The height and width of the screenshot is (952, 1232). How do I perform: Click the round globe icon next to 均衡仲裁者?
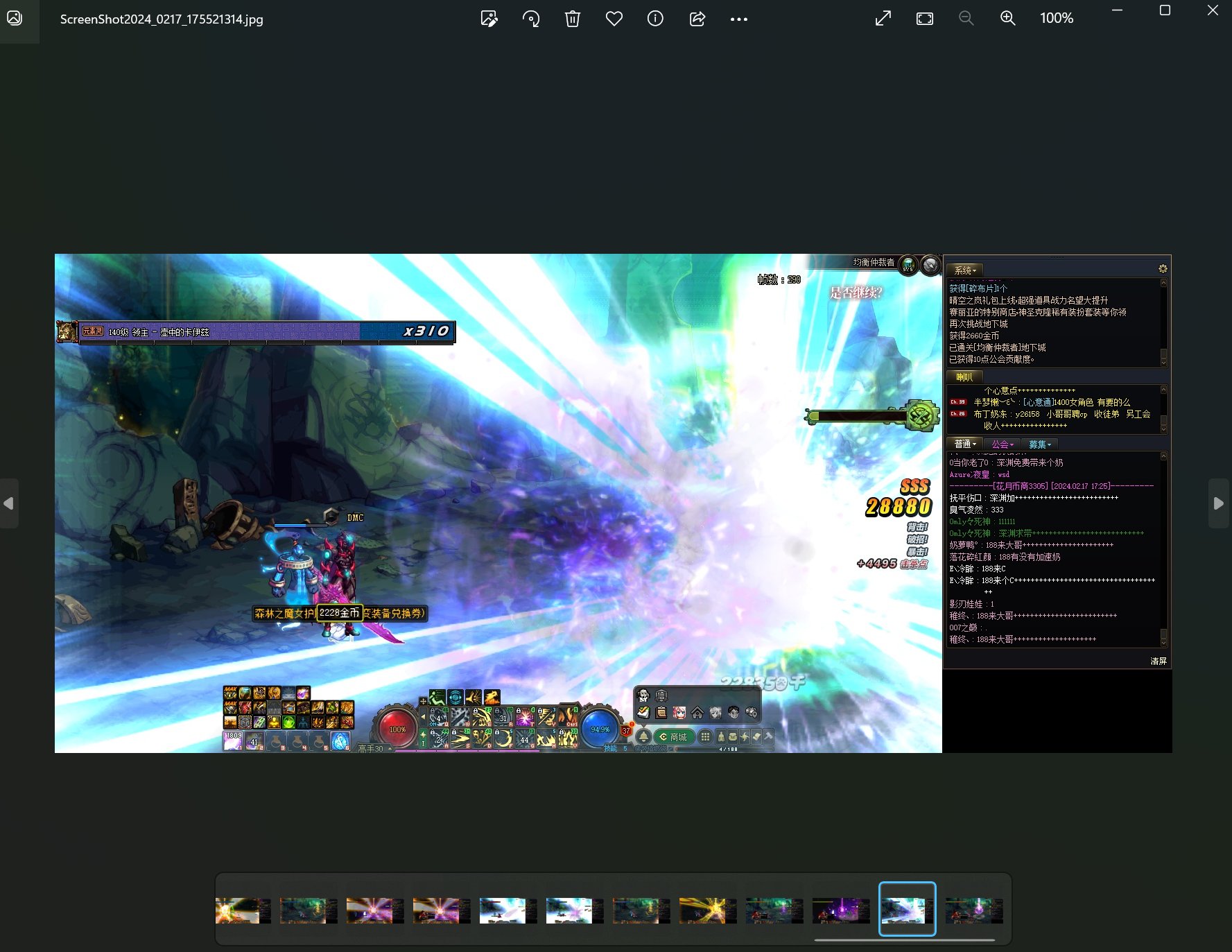click(908, 264)
